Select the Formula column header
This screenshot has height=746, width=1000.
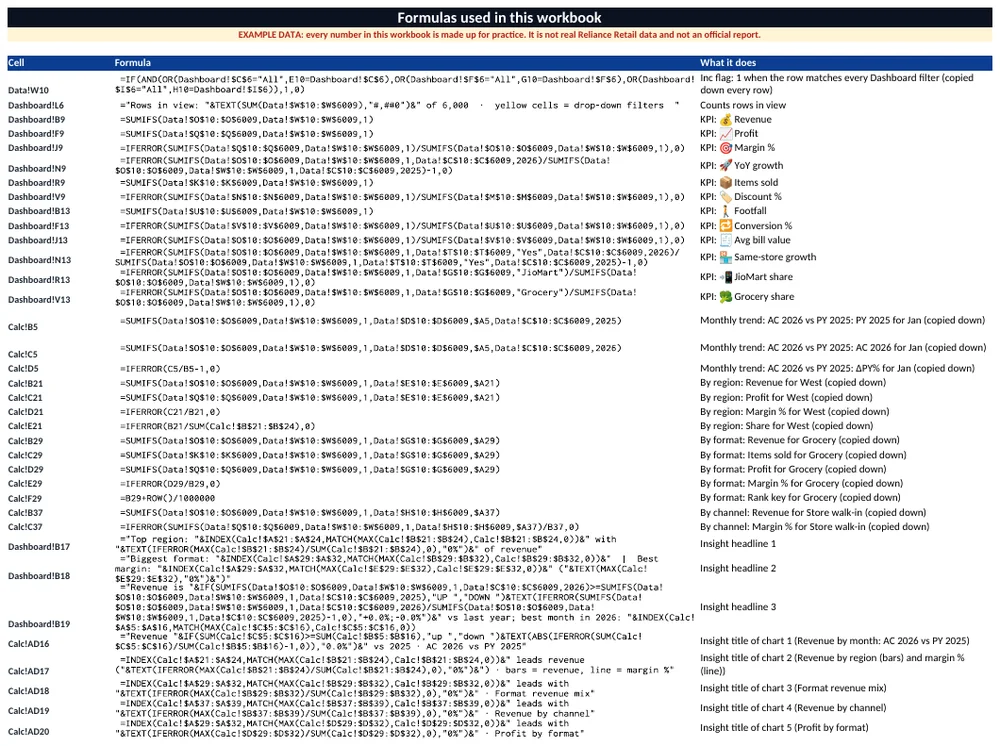point(133,62)
